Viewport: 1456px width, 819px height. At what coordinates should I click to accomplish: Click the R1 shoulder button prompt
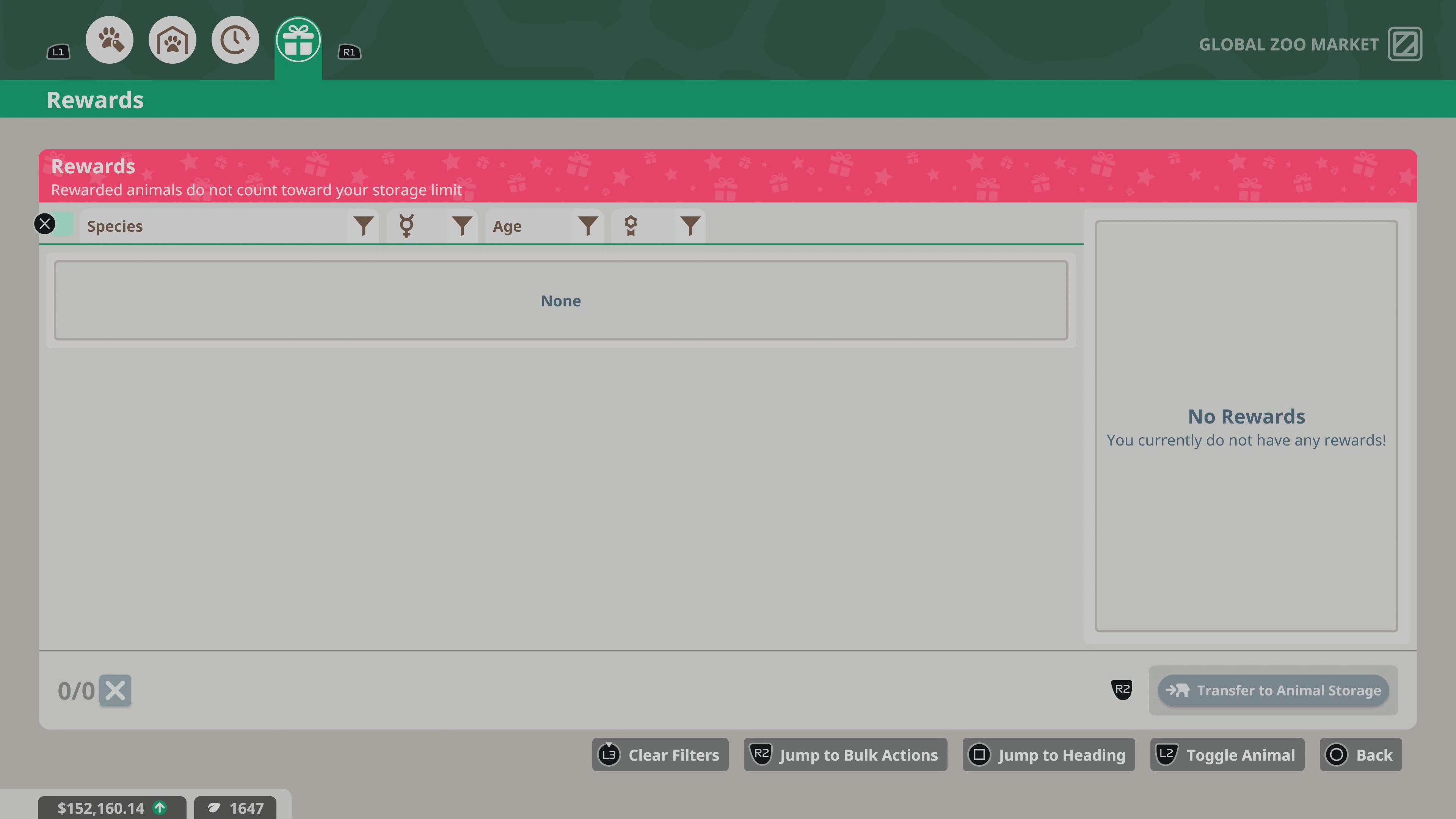click(x=349, y=52)
